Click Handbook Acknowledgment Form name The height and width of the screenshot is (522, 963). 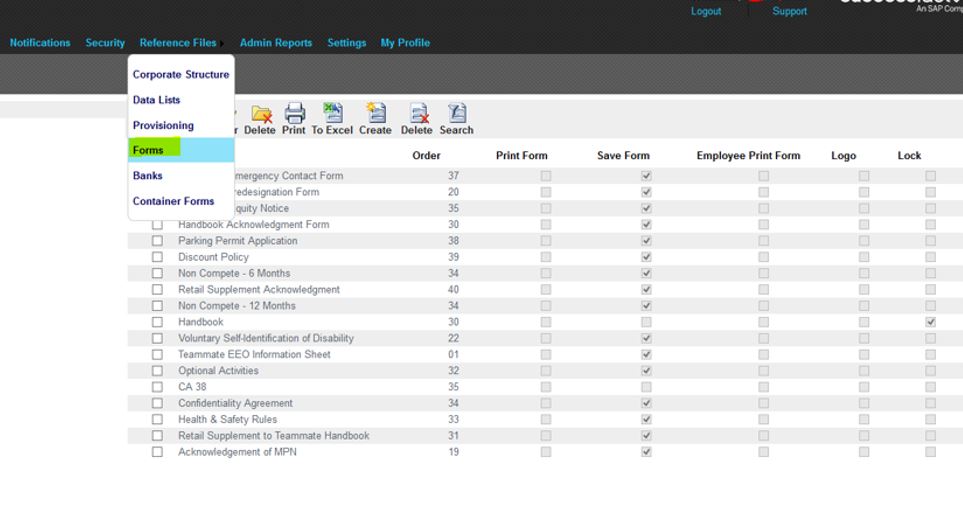[254, 225]
